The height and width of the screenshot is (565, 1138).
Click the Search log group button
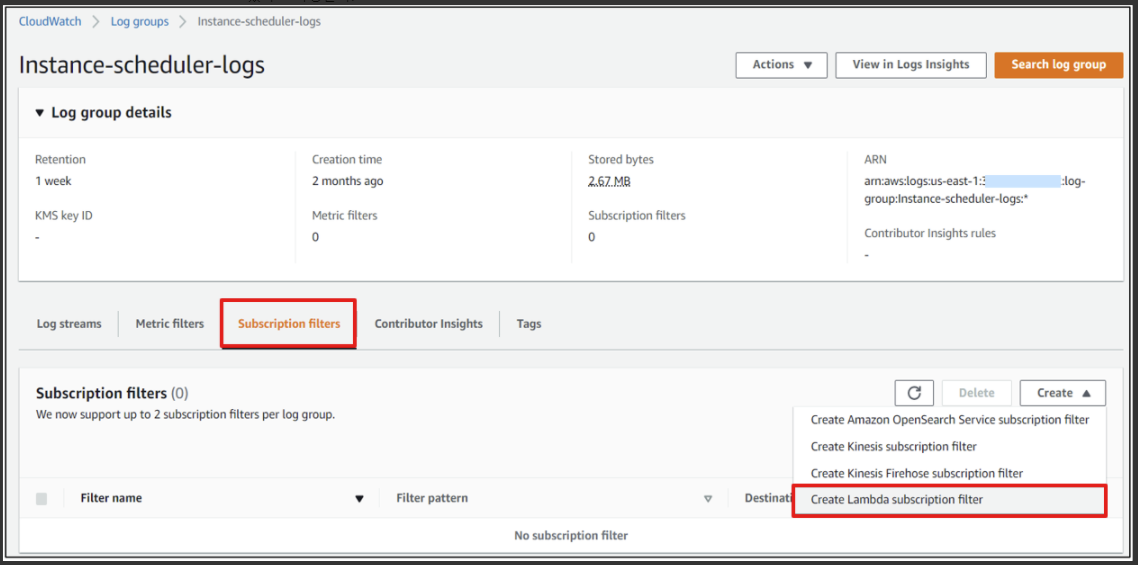[x=1058, y=65]
